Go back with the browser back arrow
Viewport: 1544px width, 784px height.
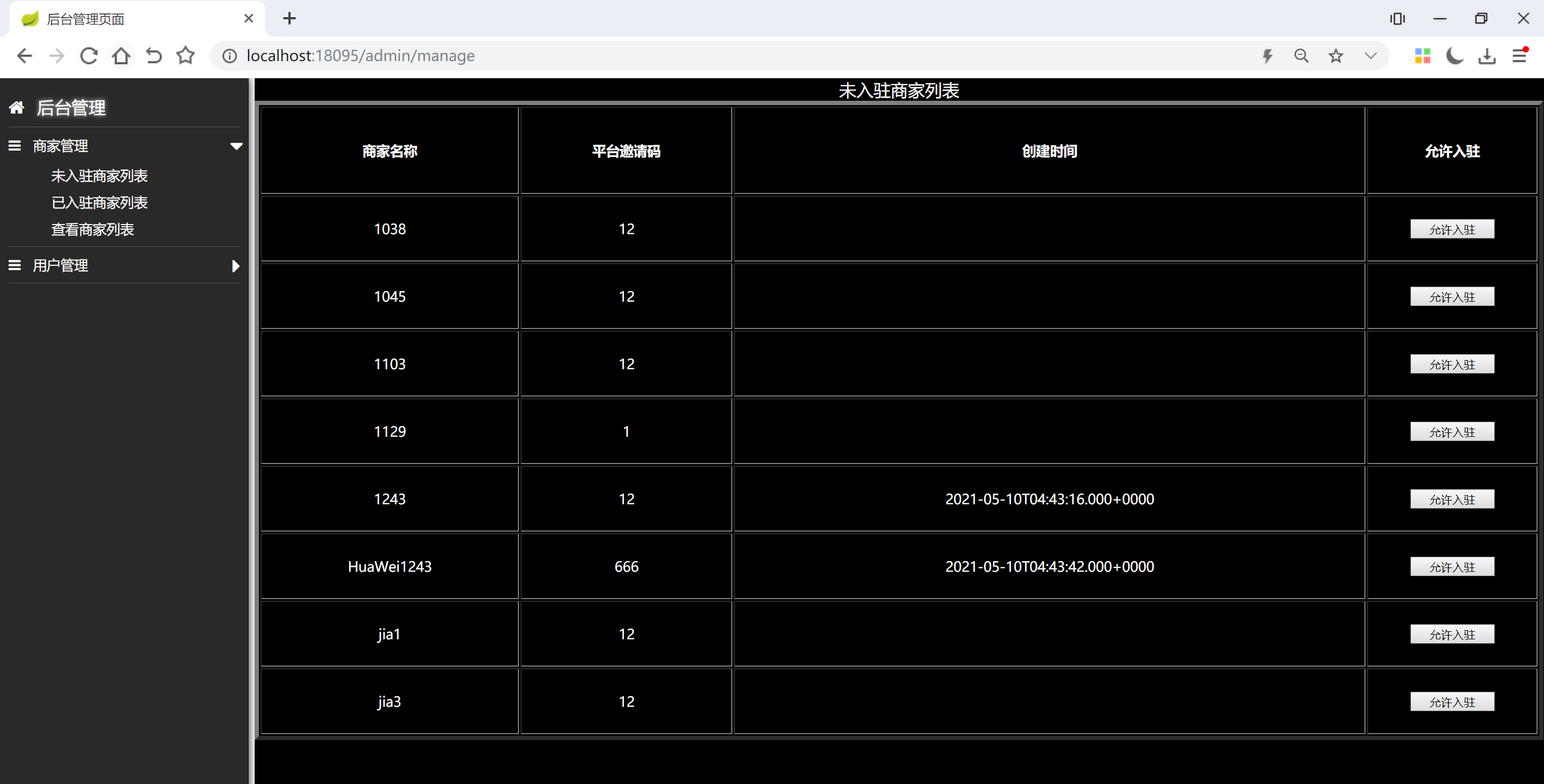click(25, 56)
